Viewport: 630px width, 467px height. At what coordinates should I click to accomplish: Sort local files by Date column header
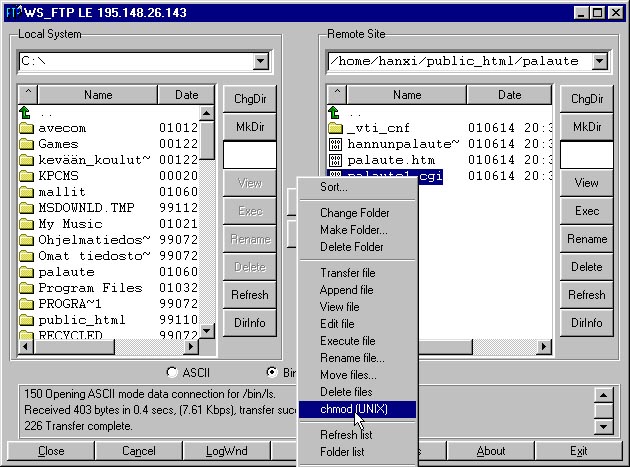point(186,95)
